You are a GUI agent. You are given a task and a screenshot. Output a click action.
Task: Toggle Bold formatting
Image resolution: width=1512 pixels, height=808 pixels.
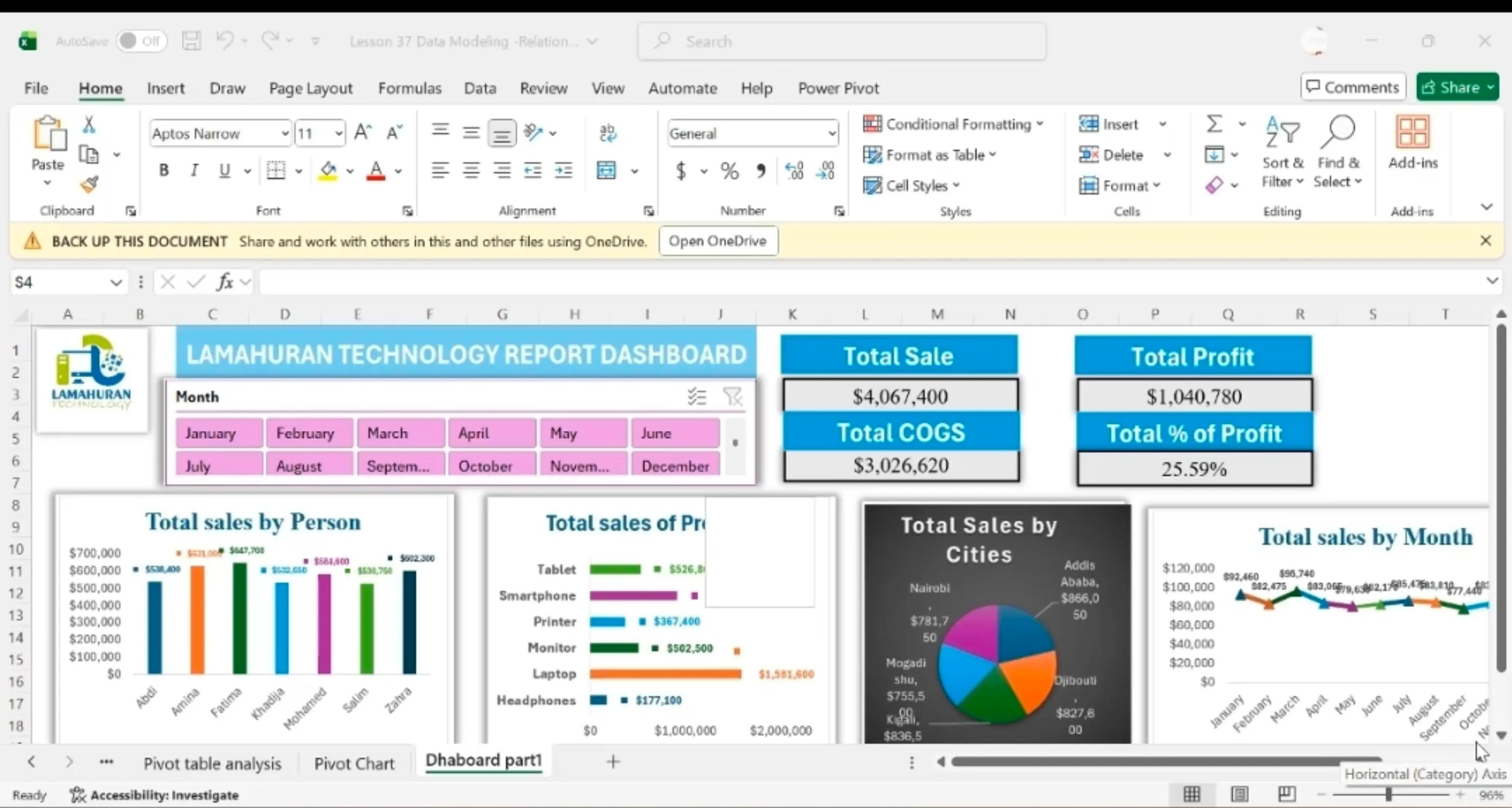[x=164, y=170]
